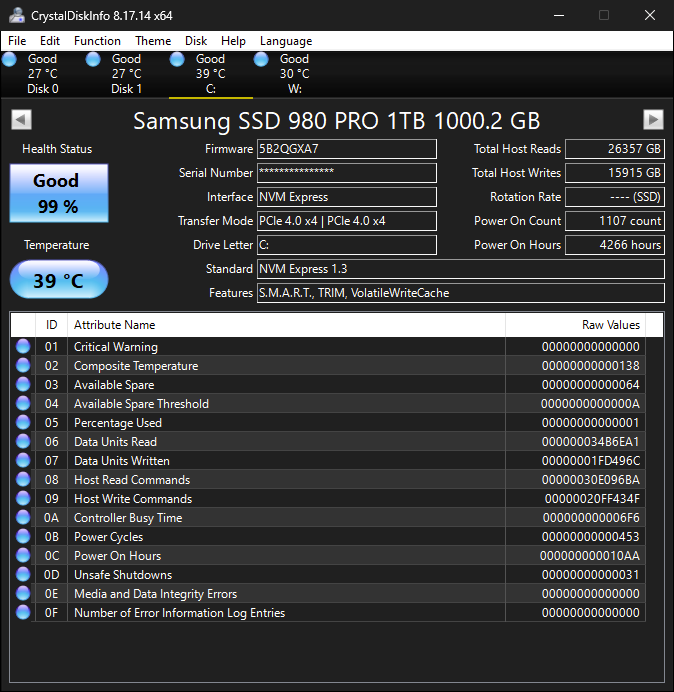Open the Edit menu

click(x=49, y=41)
